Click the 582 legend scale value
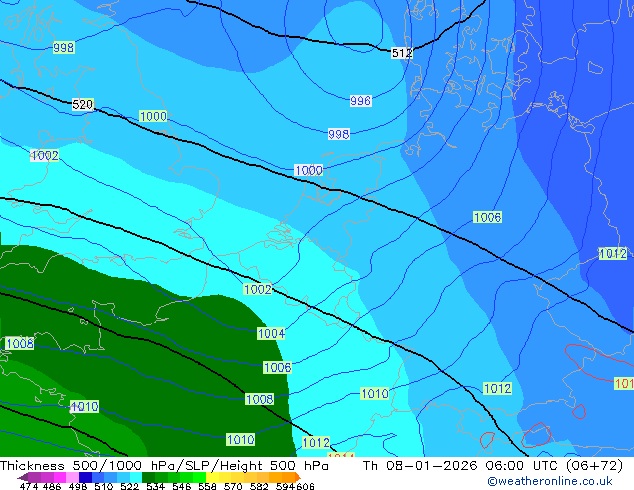 (259, 486)
